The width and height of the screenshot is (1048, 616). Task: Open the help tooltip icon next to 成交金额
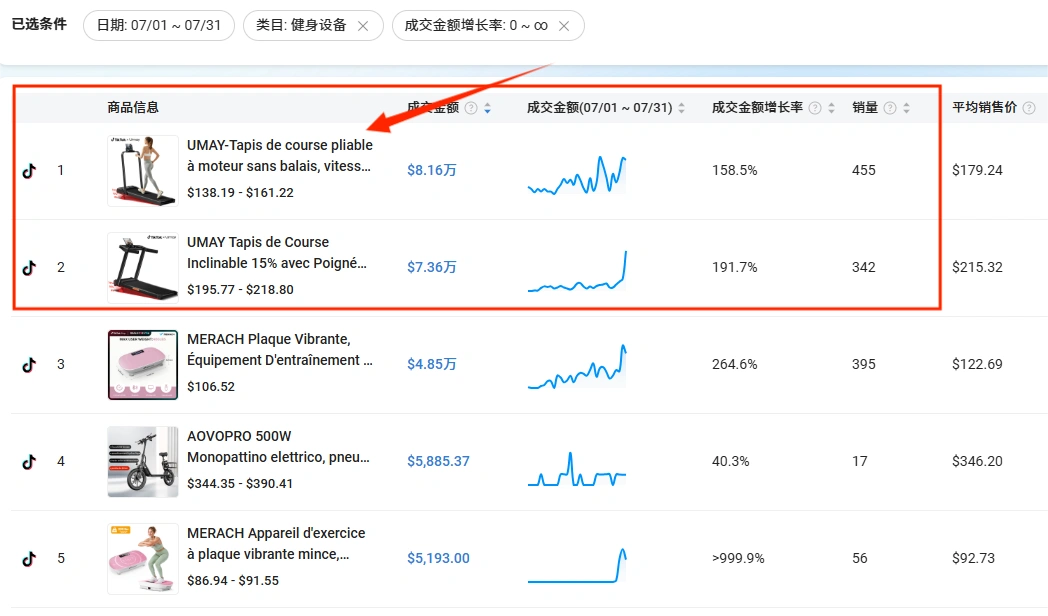click(469, 107)
